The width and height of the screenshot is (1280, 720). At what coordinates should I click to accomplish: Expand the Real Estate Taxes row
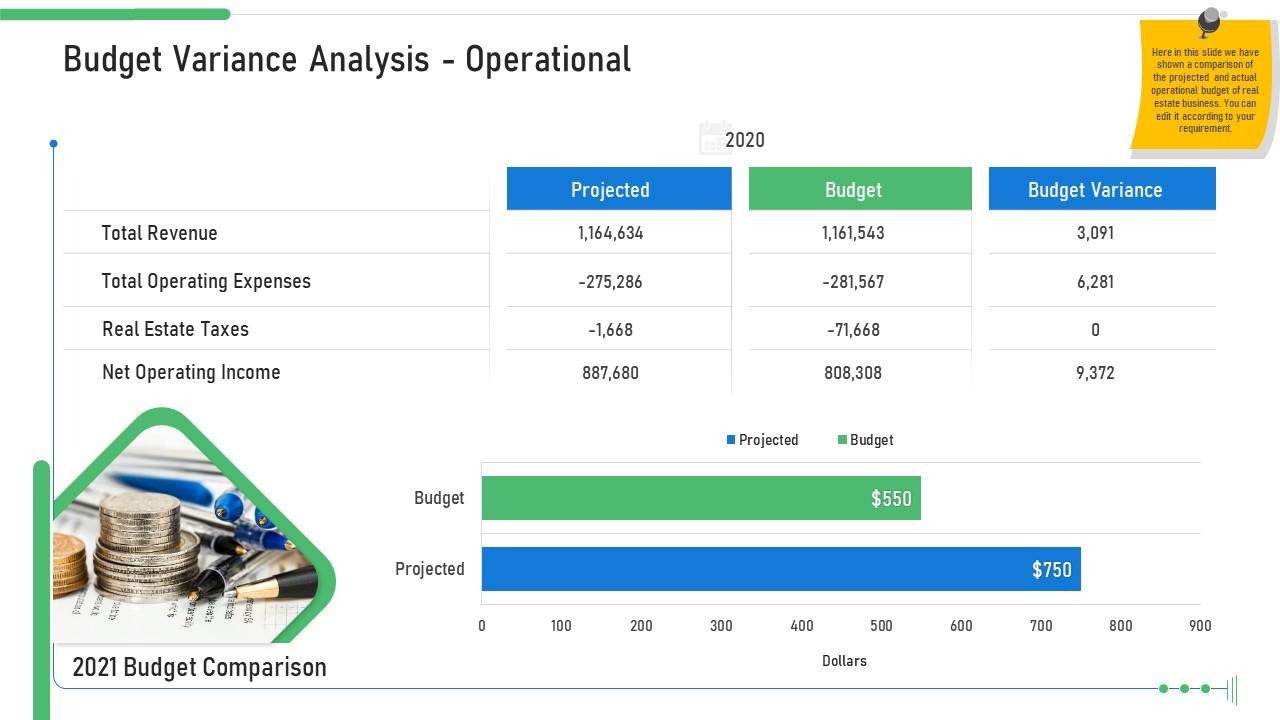[x=175, y=329]
